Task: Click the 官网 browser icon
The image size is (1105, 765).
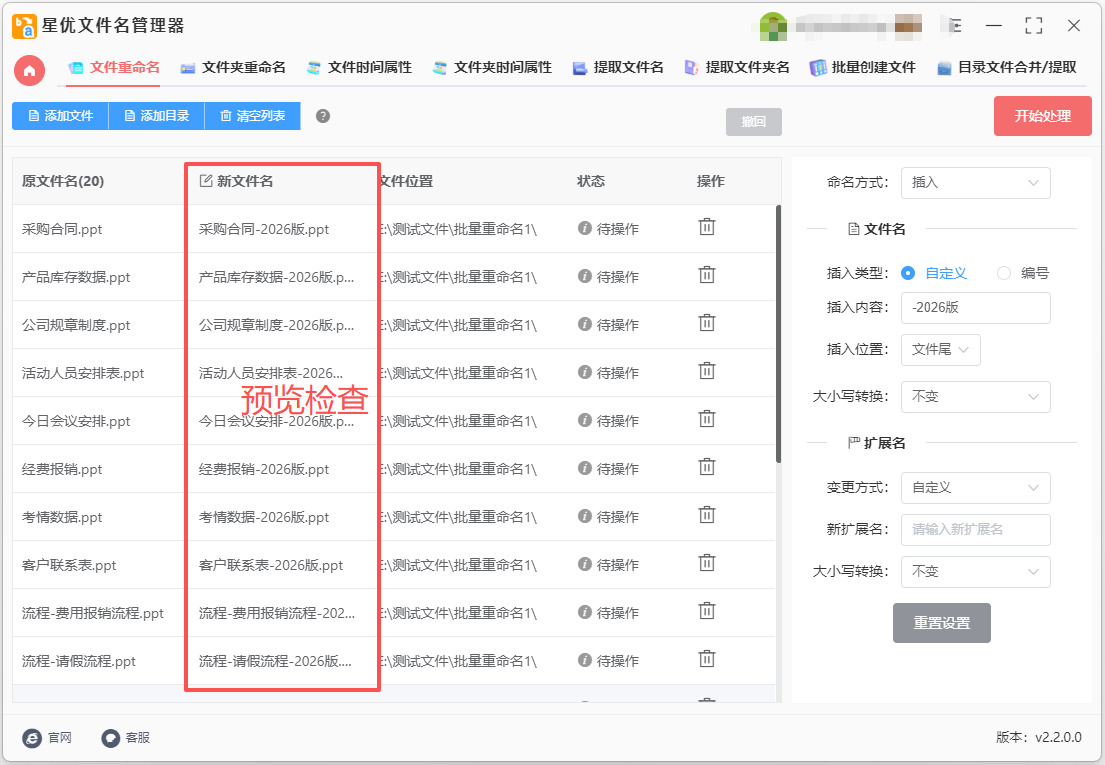Action: (x=32, y=738)
